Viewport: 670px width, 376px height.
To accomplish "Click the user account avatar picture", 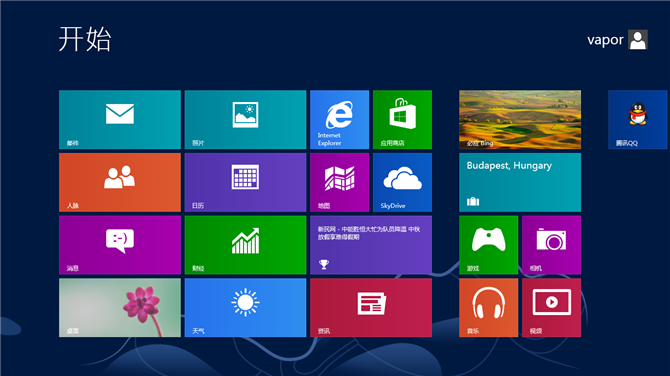I will coord(638,40).
